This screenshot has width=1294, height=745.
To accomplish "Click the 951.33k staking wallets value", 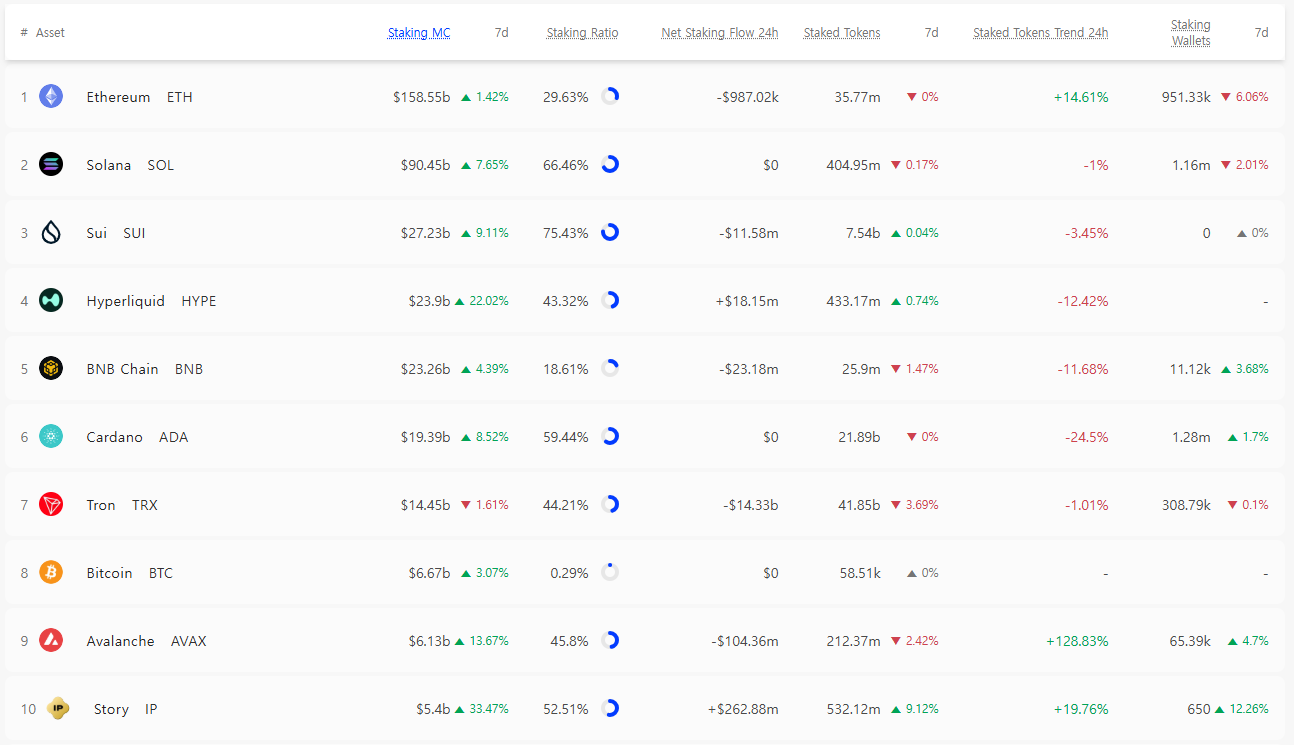I will coord(1186,97).
